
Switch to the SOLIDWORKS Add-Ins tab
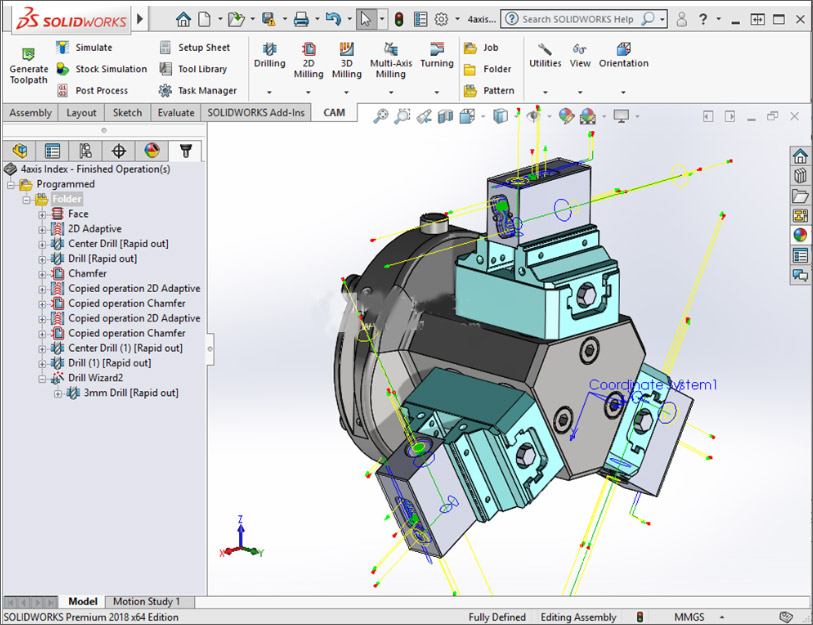(x=255, y=112)
